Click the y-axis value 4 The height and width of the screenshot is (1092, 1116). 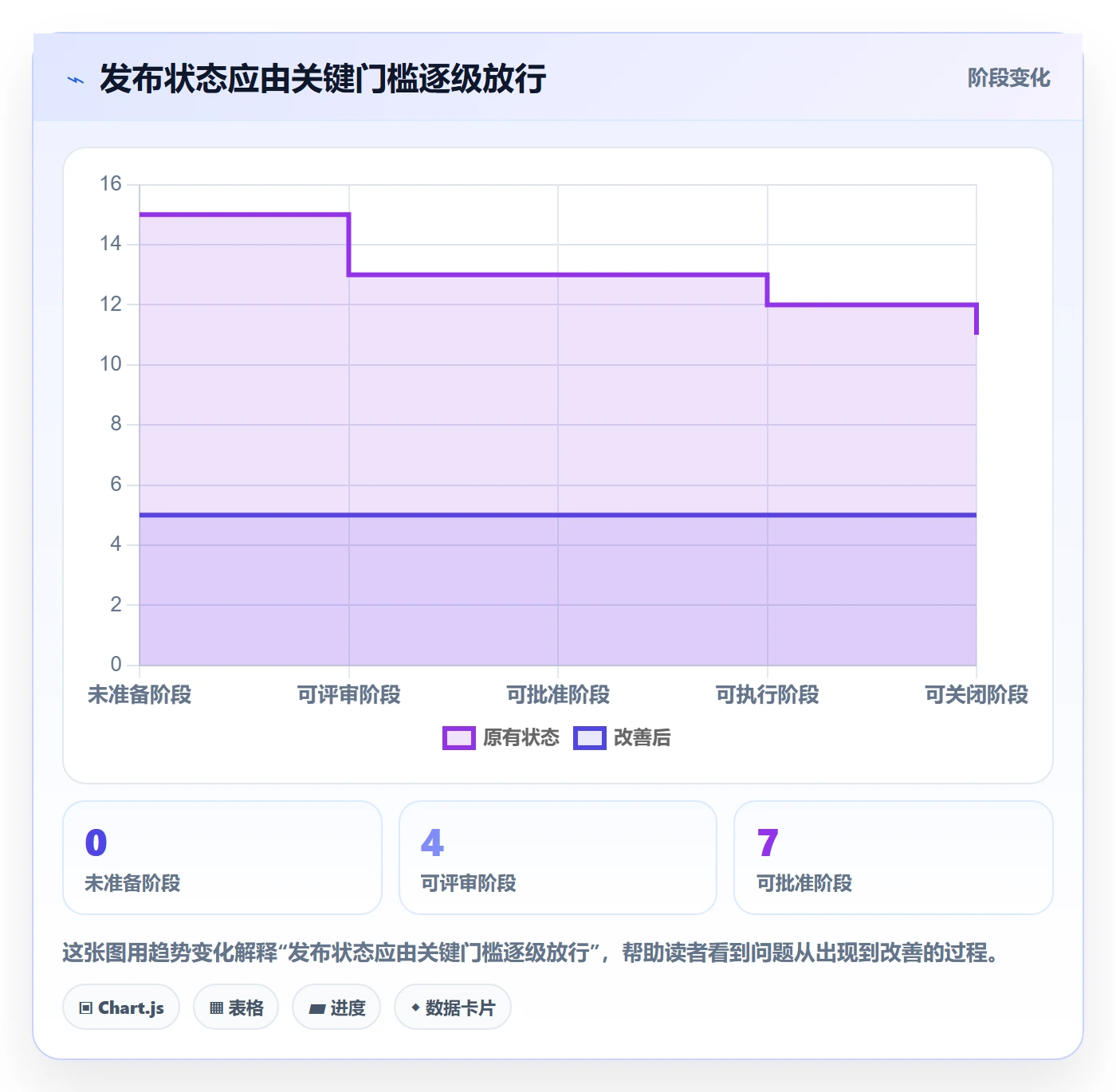tap(116, 544)
